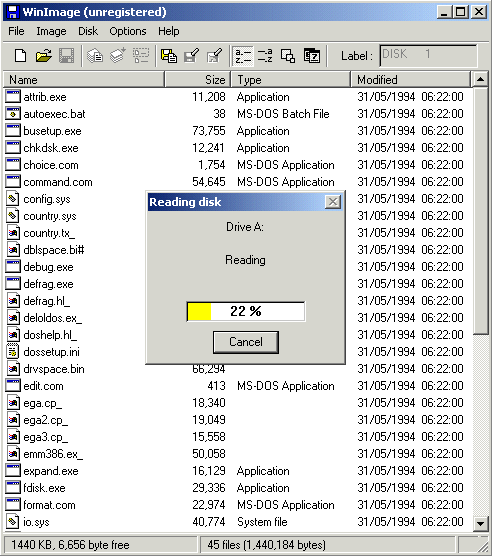The image size is (492, 556).
Task: Select the deloldos.ex_ file name
Action: point(52,318)
